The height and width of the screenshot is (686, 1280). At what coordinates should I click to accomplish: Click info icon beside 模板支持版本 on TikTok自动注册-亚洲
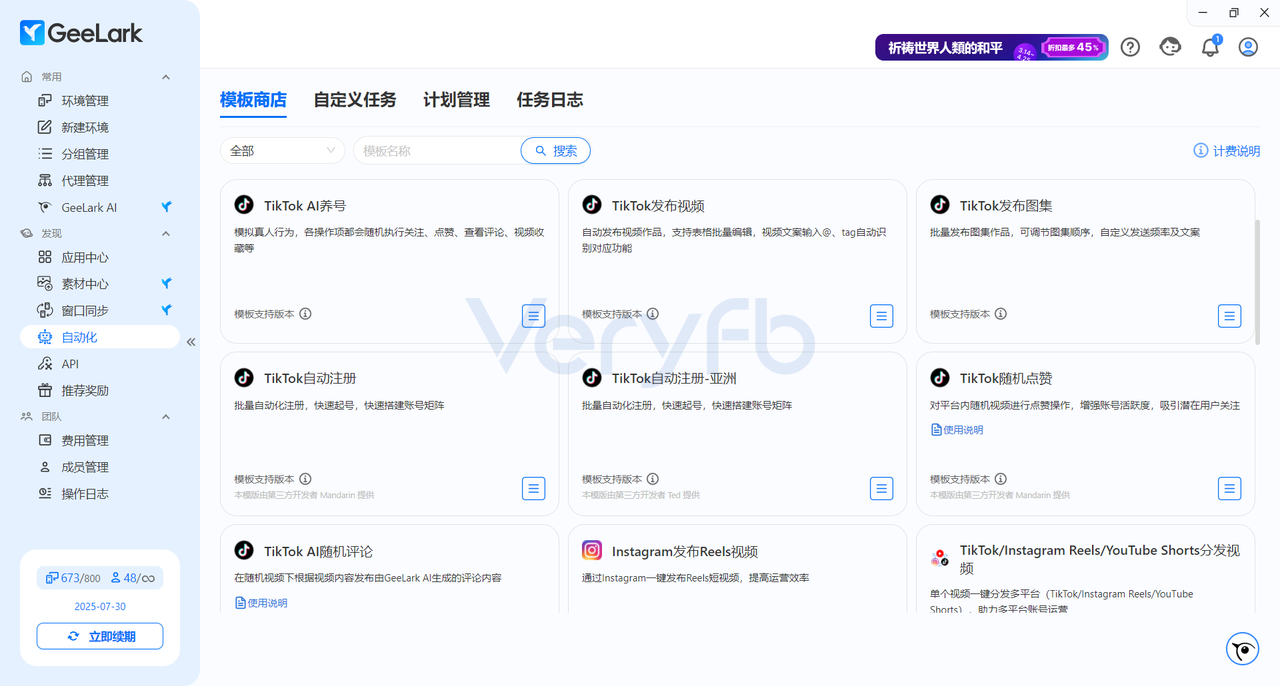pyautogui.click(x=653, y=479)
